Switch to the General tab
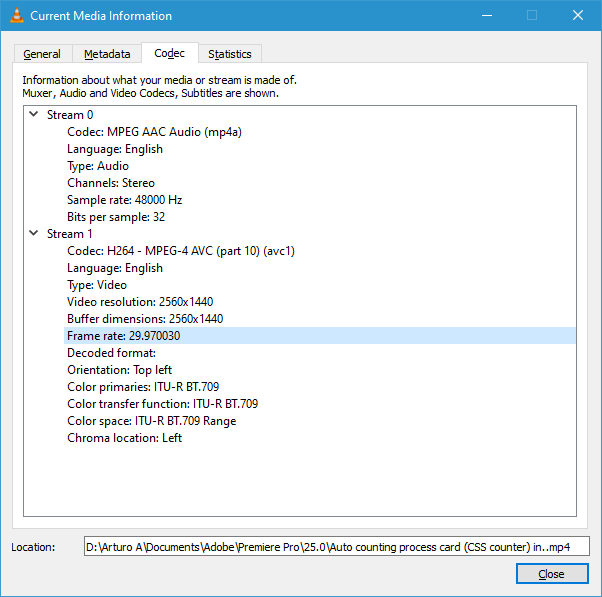 (42, 54)
